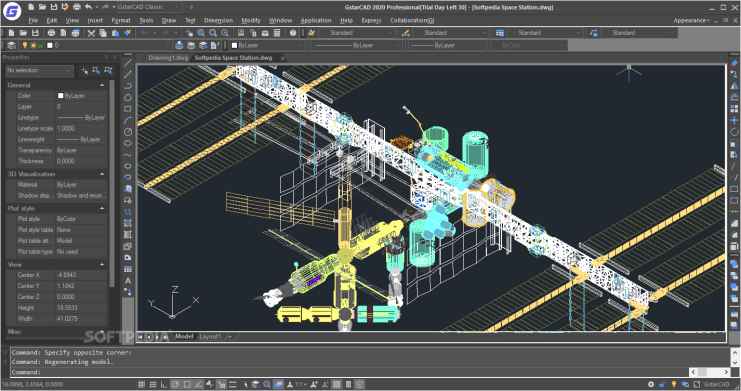Select the Ellipse tool in Draw toolbar

pos(128,166)
